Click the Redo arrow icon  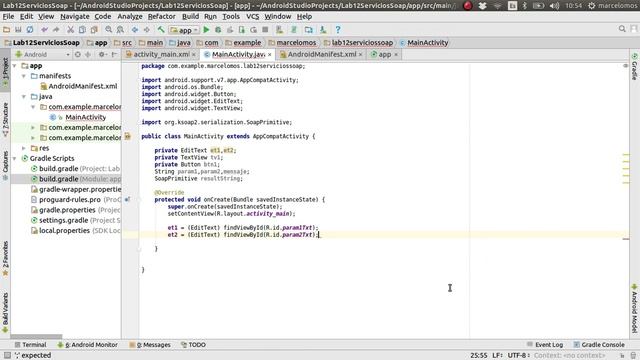click(x=56, y=29)
